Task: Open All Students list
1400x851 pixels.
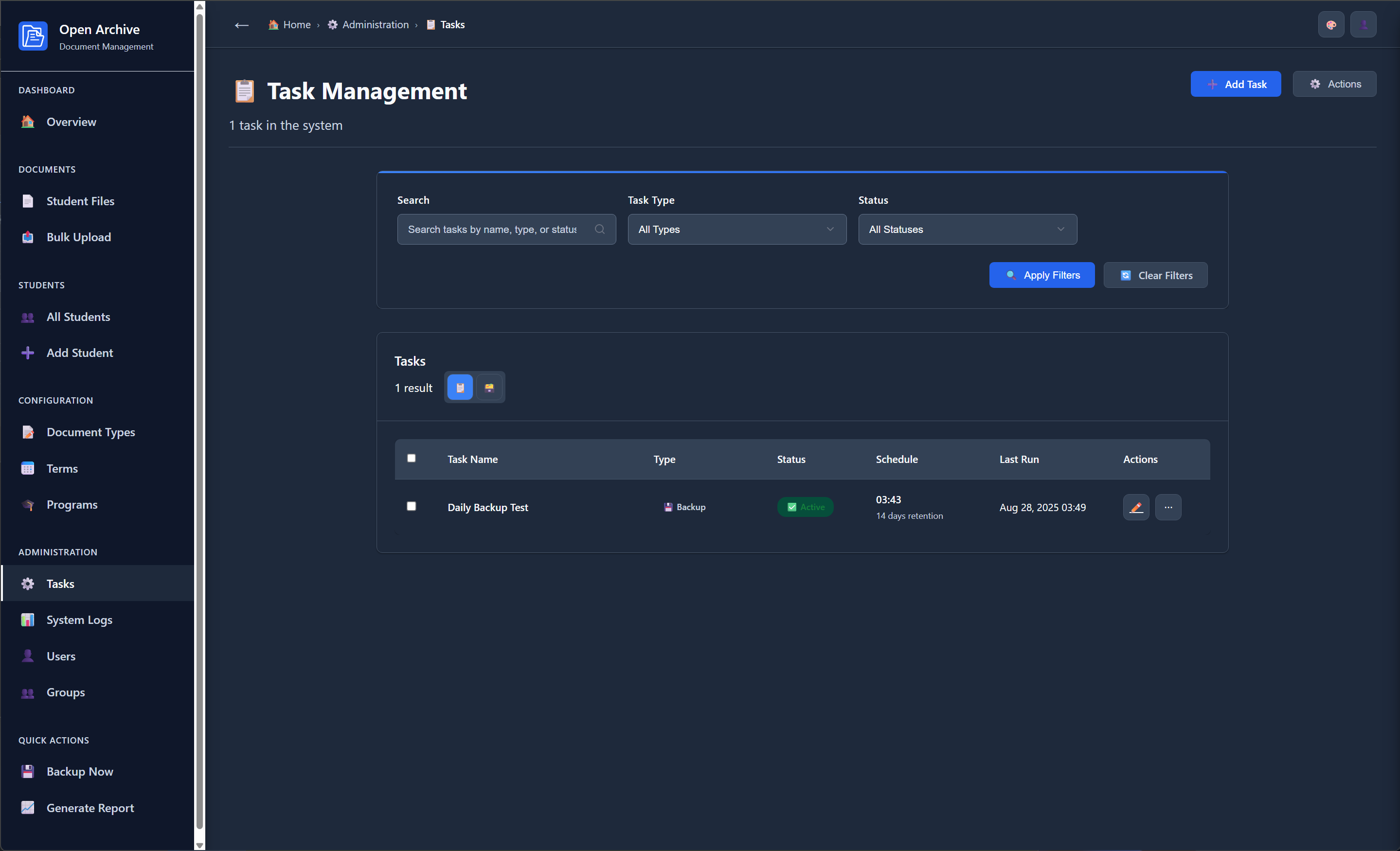Action: click(98, 317)
